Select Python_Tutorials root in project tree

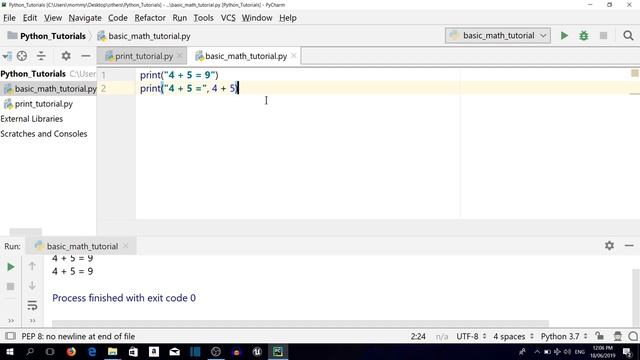[x=33, y=74]
